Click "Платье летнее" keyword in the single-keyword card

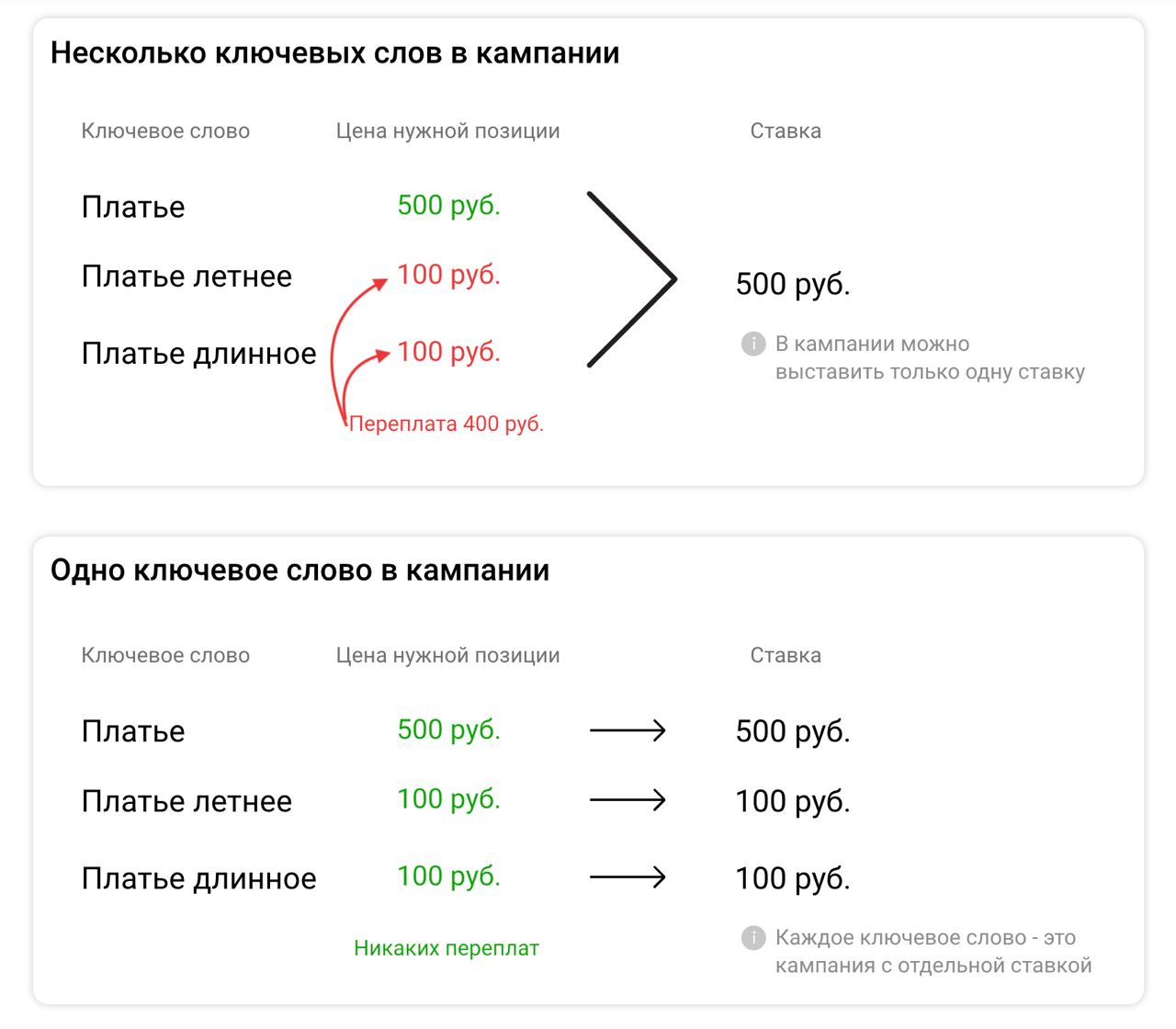click(x=187, y=801)
